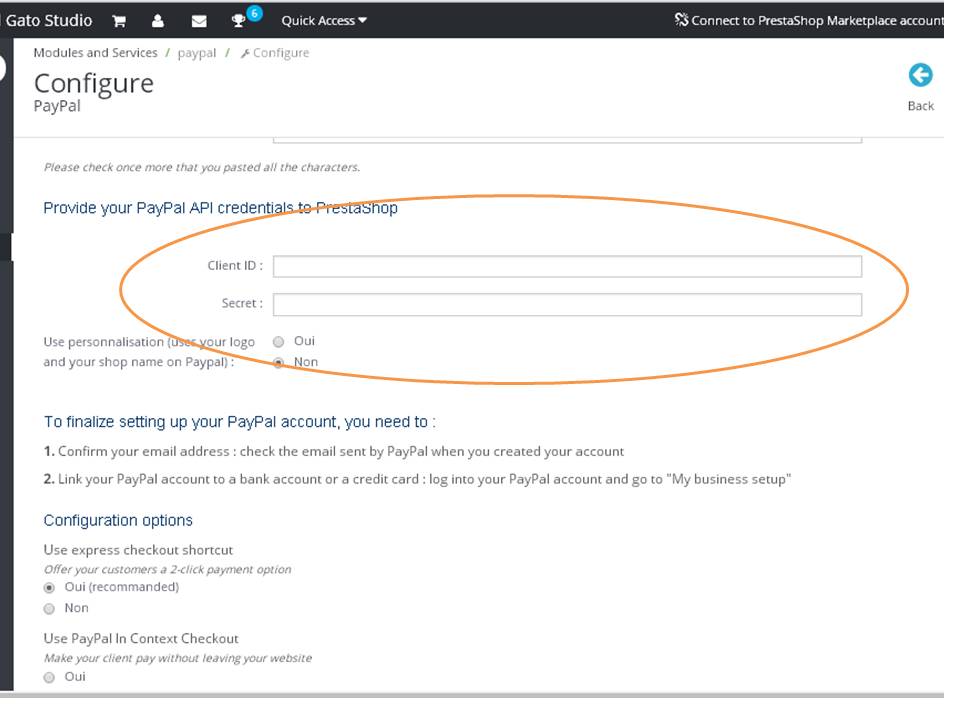The height and width of the screenshot is (720, 960).
Task: Click the 'Use PayPal In Context Checkout' label
Action: (x=141, y=639)
